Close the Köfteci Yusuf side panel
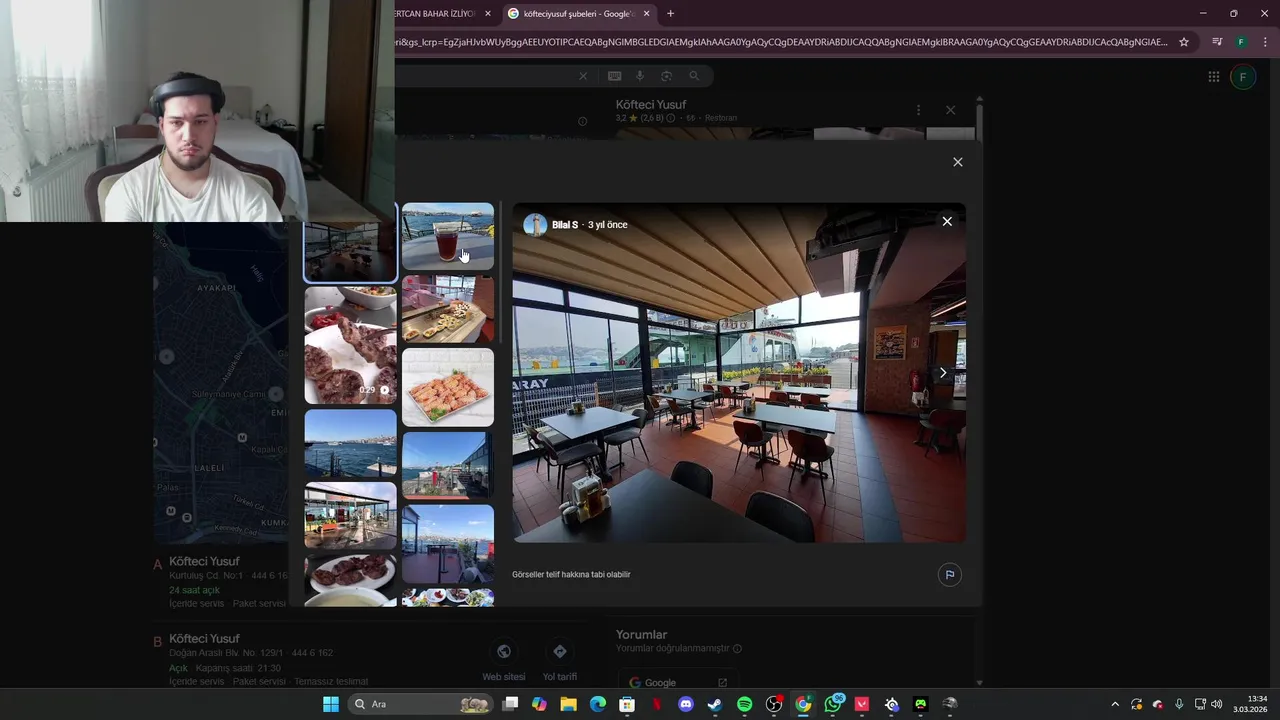 (x=950, y=110)
